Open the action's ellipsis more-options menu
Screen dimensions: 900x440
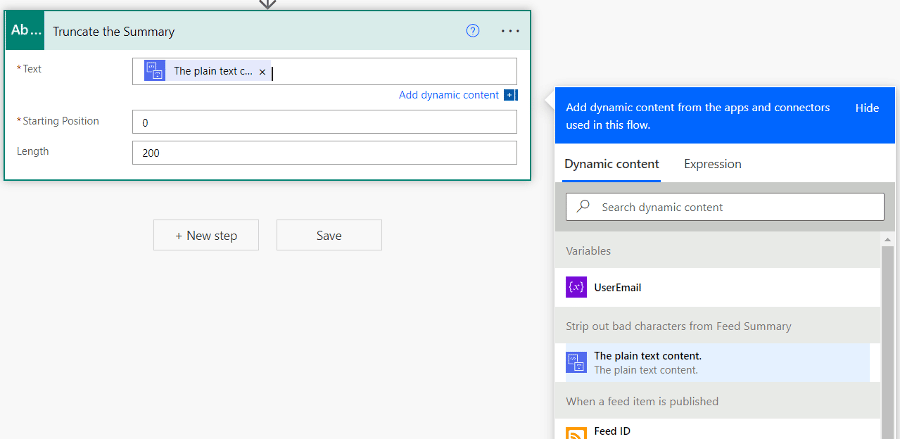[x=510, y=31]
